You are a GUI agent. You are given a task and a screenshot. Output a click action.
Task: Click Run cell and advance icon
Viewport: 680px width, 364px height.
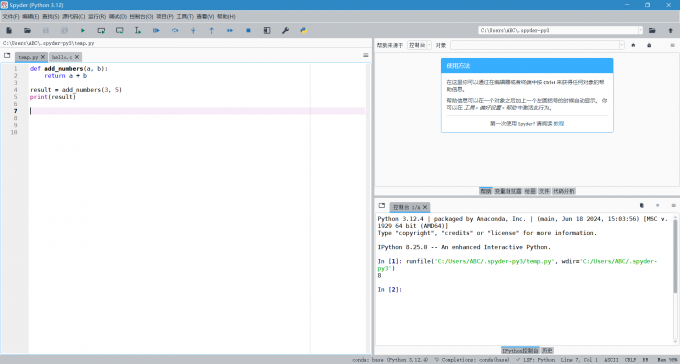tap(119, 30)
